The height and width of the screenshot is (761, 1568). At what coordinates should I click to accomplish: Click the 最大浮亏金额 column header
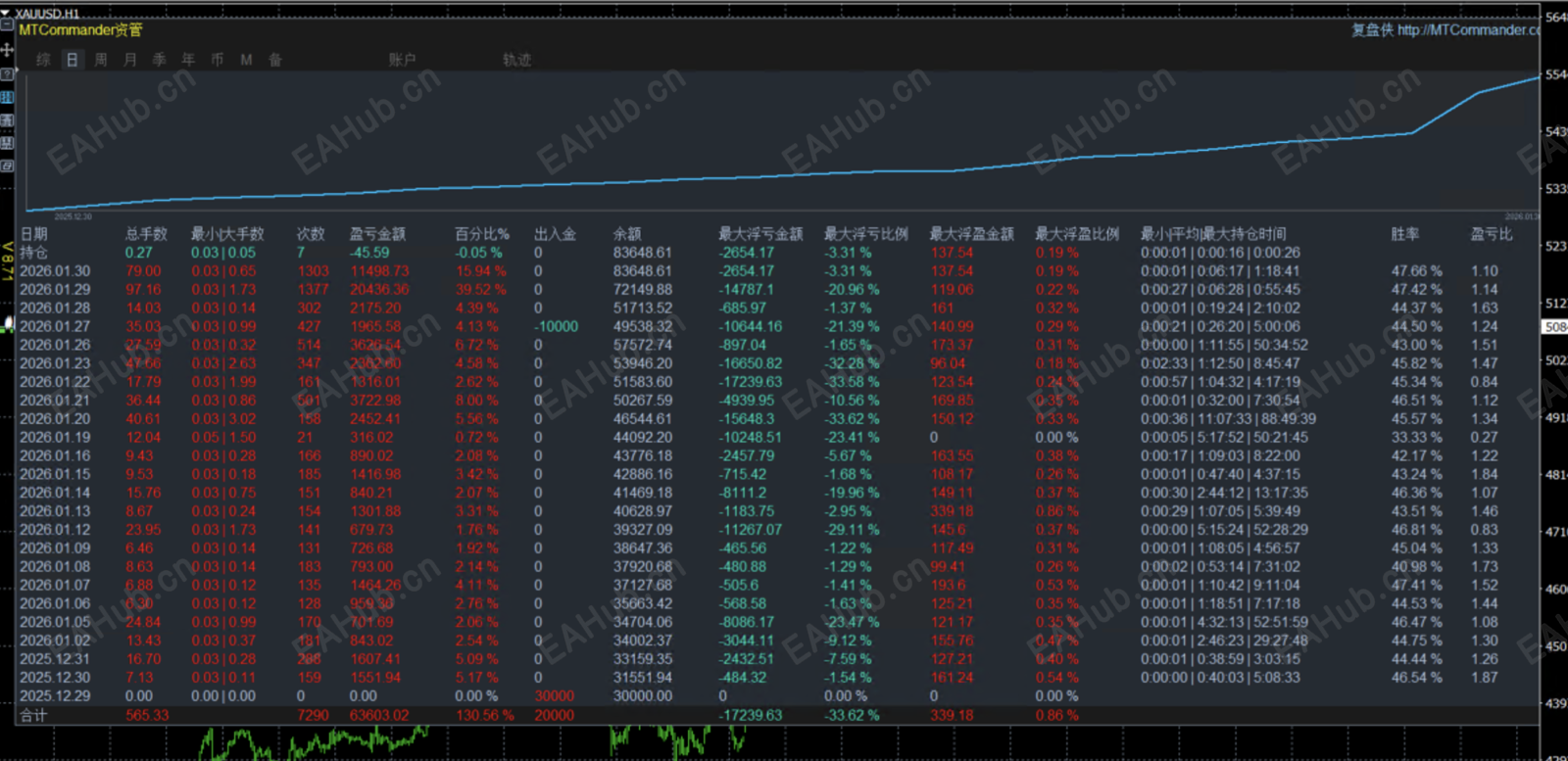(760, 234)
